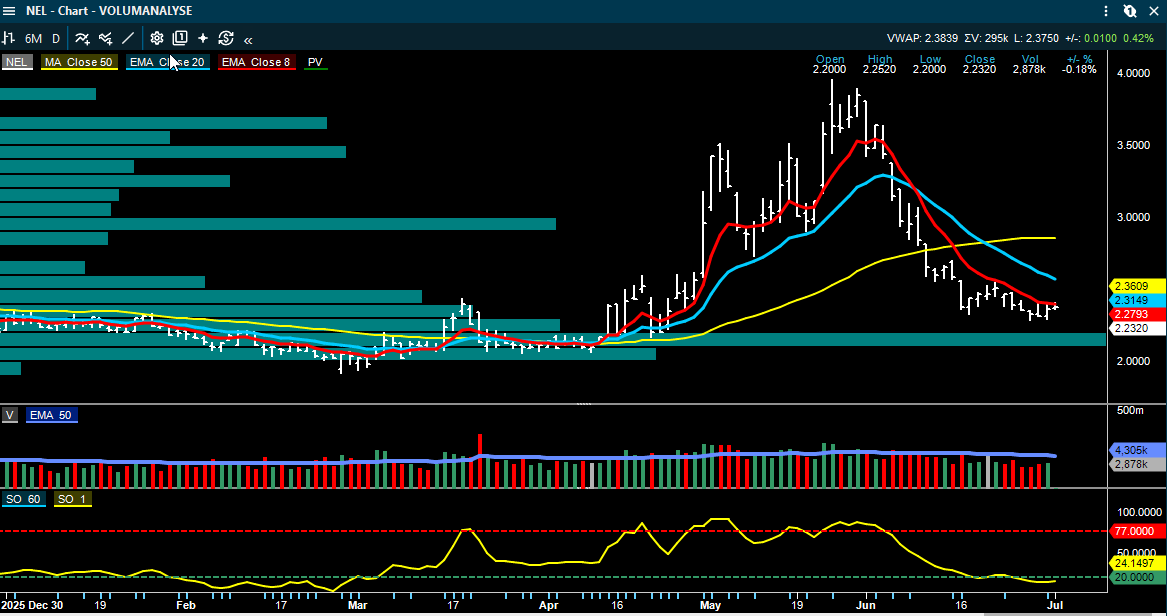Select the trend line drawing tool
Image resolution: width=1167 pixels, height=616 pixels.
128,39
